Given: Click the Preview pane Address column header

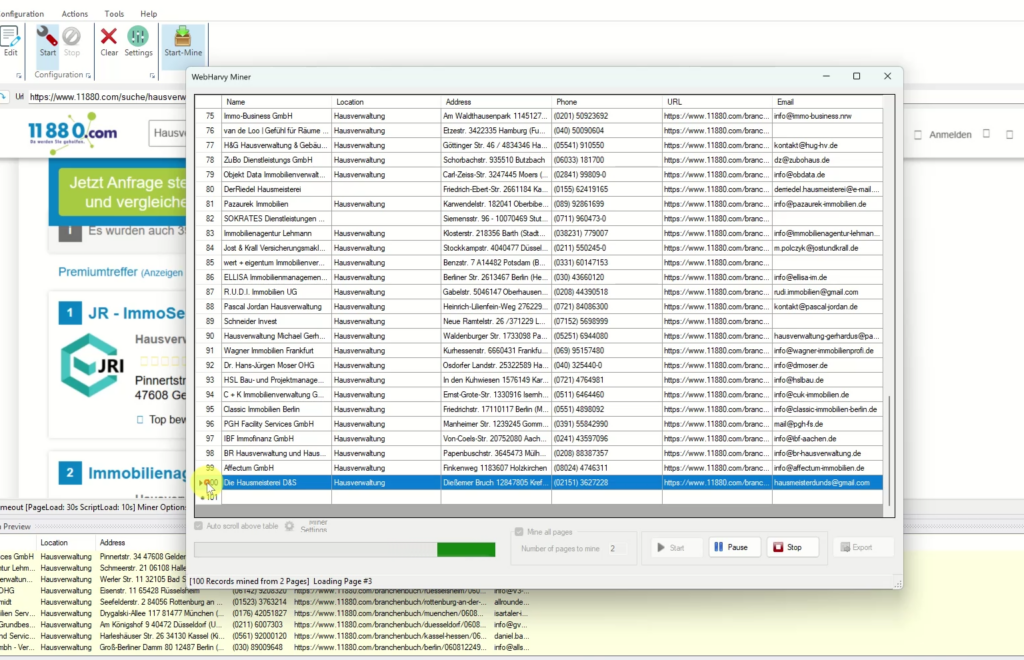Looking at the screenshot, I should [x=112, y=542].
